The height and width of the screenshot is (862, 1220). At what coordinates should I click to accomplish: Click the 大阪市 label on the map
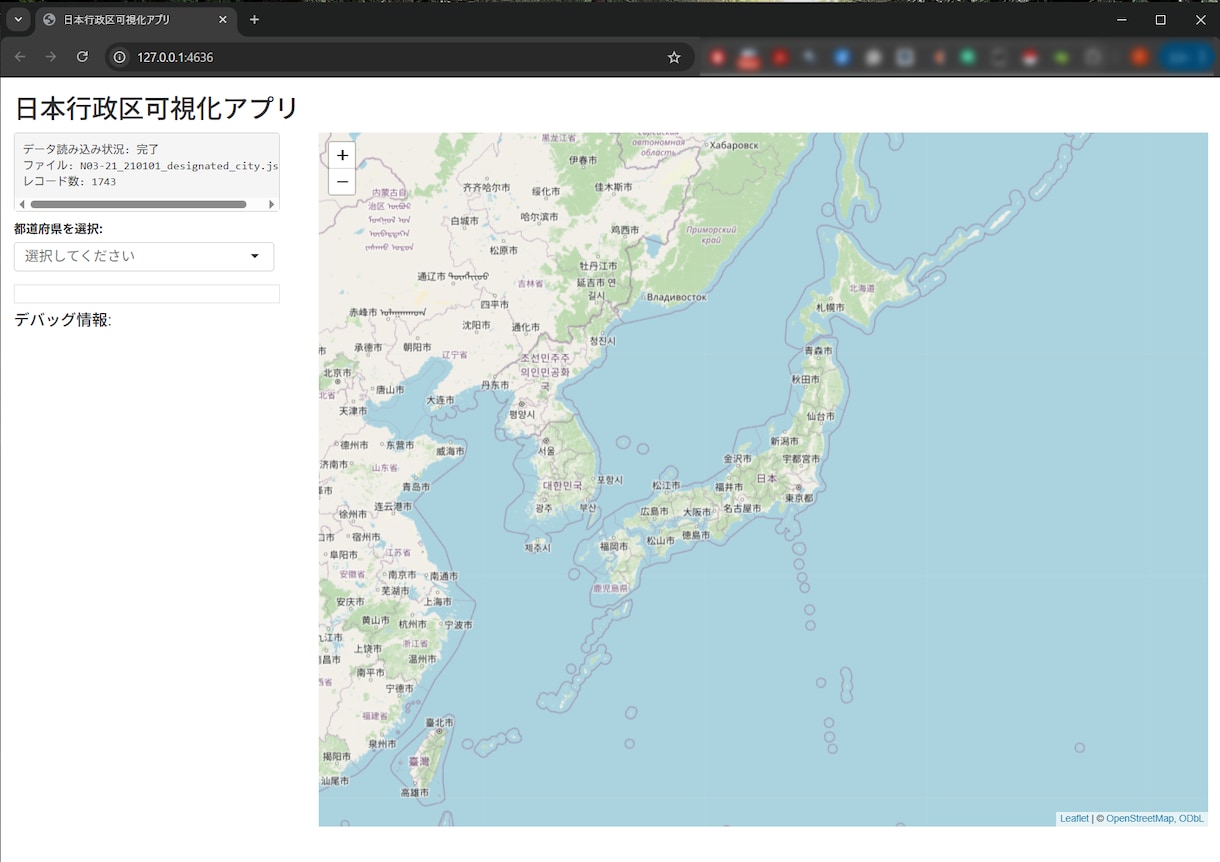tap(696, 511)
